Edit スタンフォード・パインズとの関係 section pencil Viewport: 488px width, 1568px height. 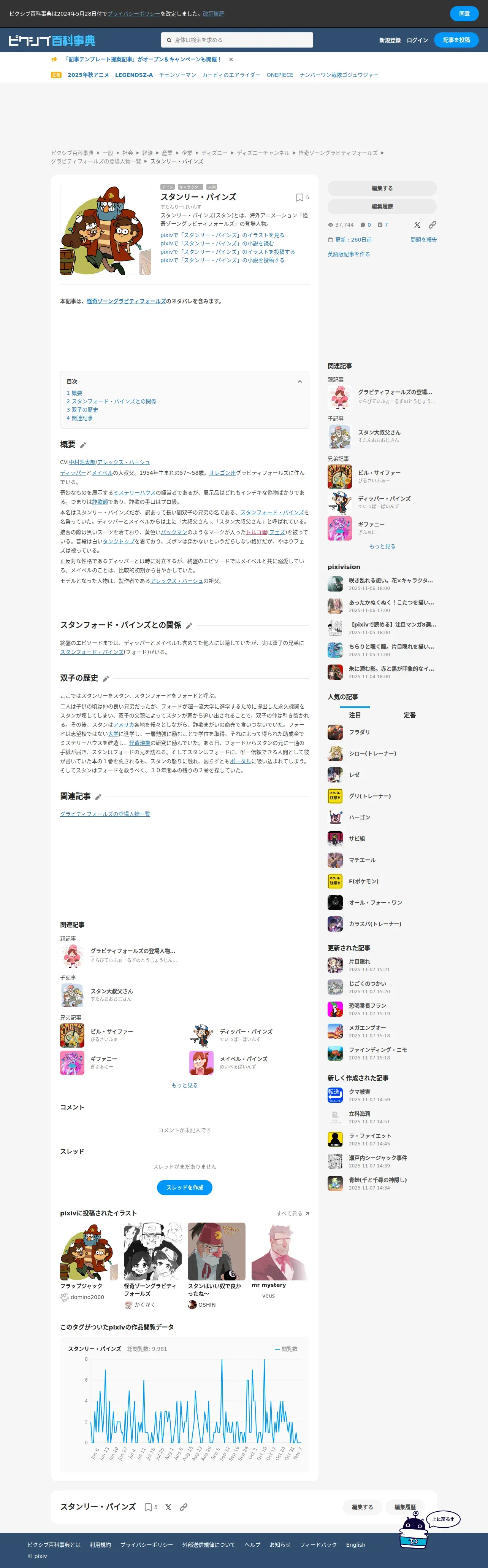[x=189, y=626]
